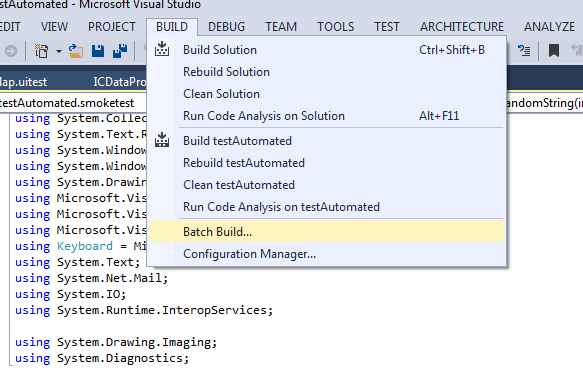
Task: Click the Navigate Forward arrow icon
Action: (11, 51)
